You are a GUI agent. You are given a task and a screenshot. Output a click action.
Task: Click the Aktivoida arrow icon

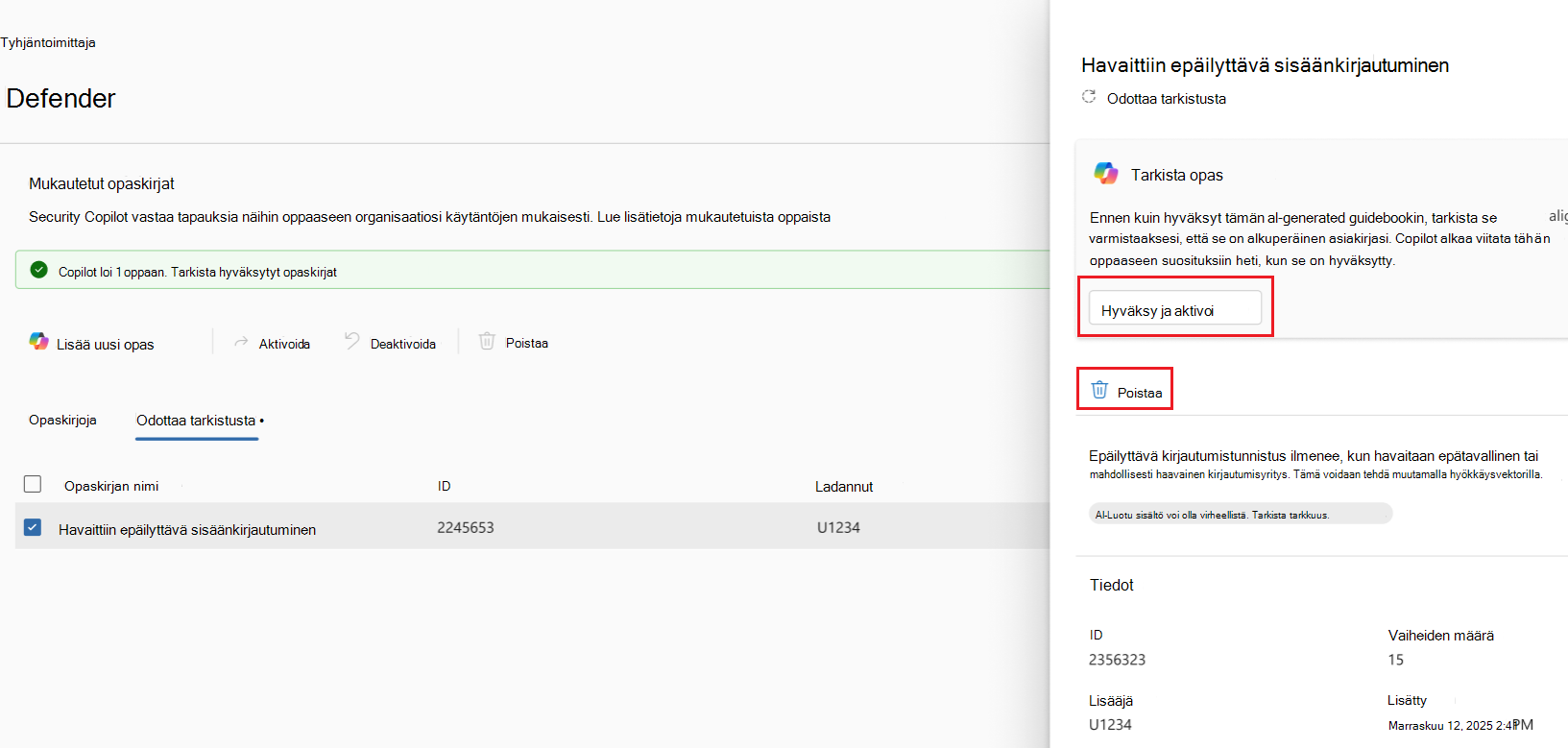tap(241, 342)
